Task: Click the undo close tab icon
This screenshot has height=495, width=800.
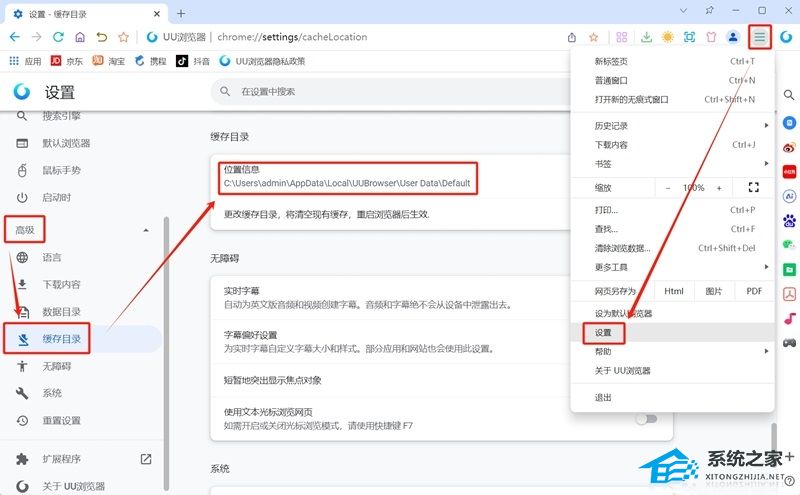Action: tap(102, 37)
